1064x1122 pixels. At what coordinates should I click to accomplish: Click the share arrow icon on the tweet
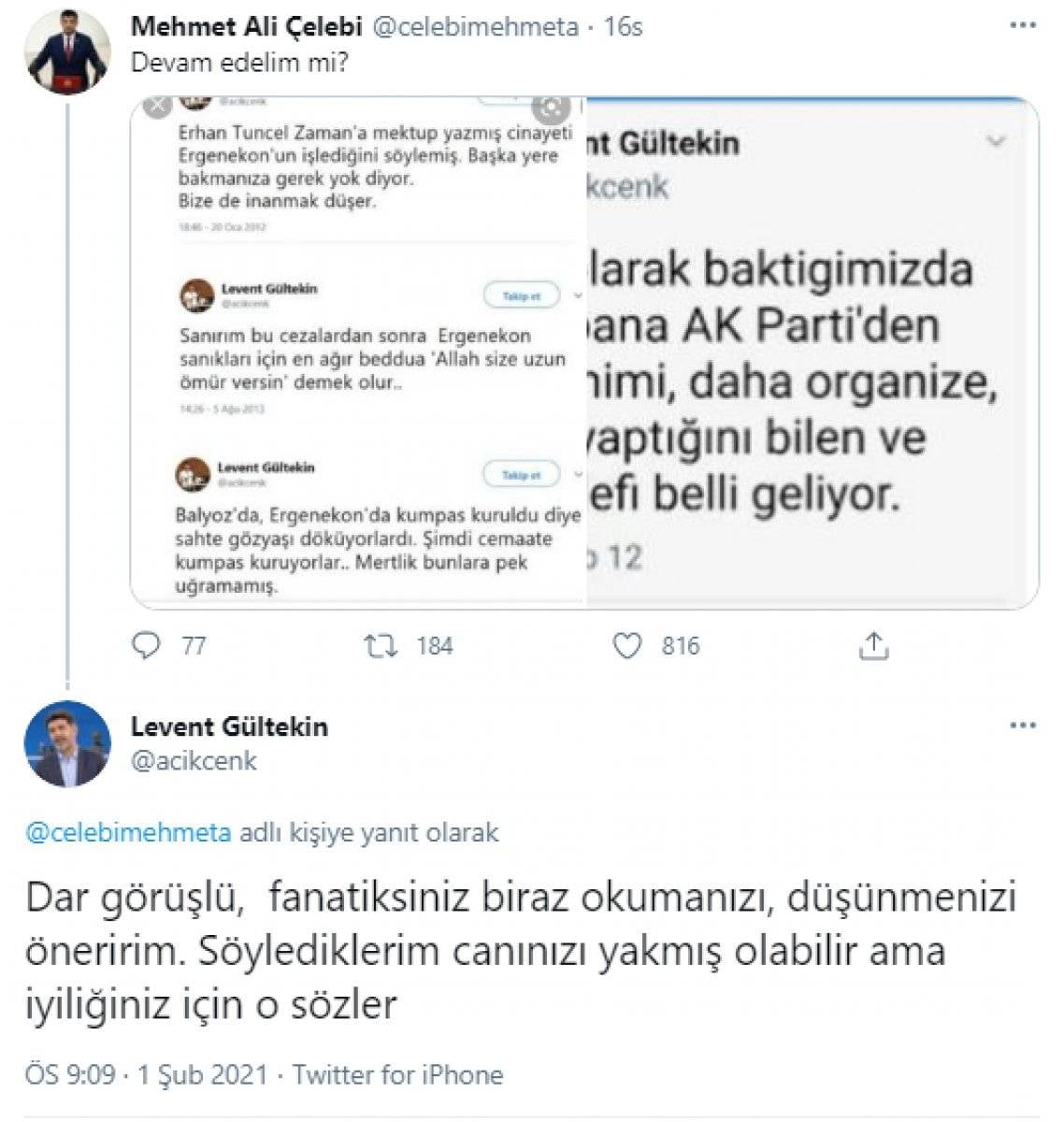875,643
